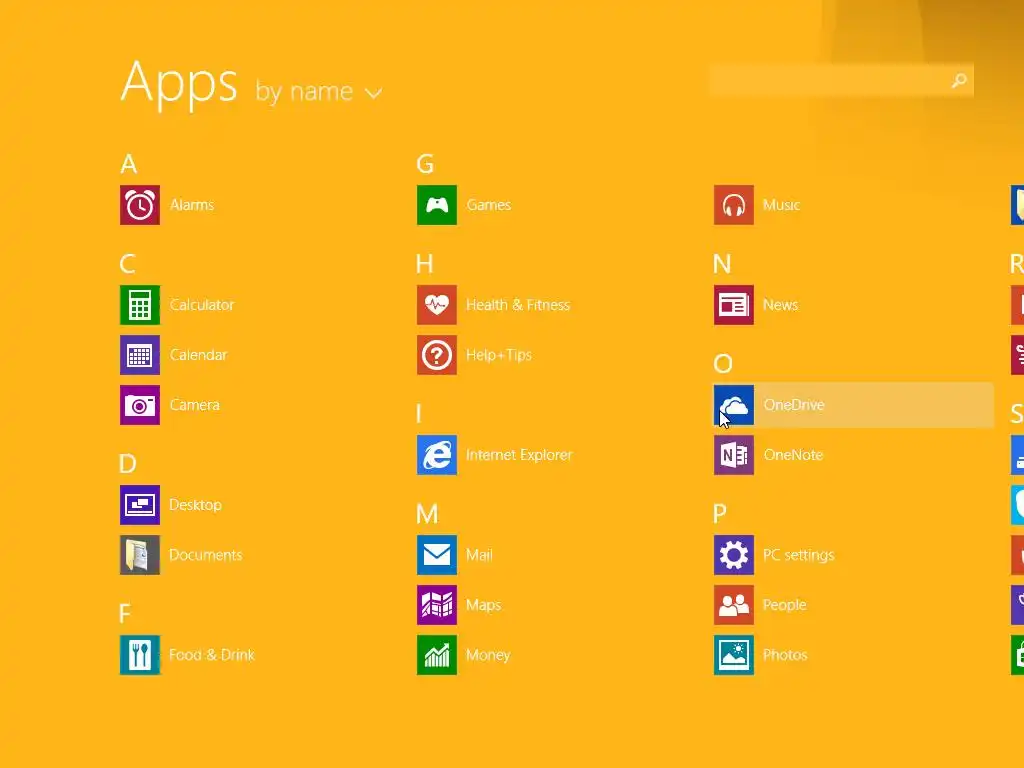Click the 'Money' label text
The image size is (1024, 768).
[x=488, y=655]
